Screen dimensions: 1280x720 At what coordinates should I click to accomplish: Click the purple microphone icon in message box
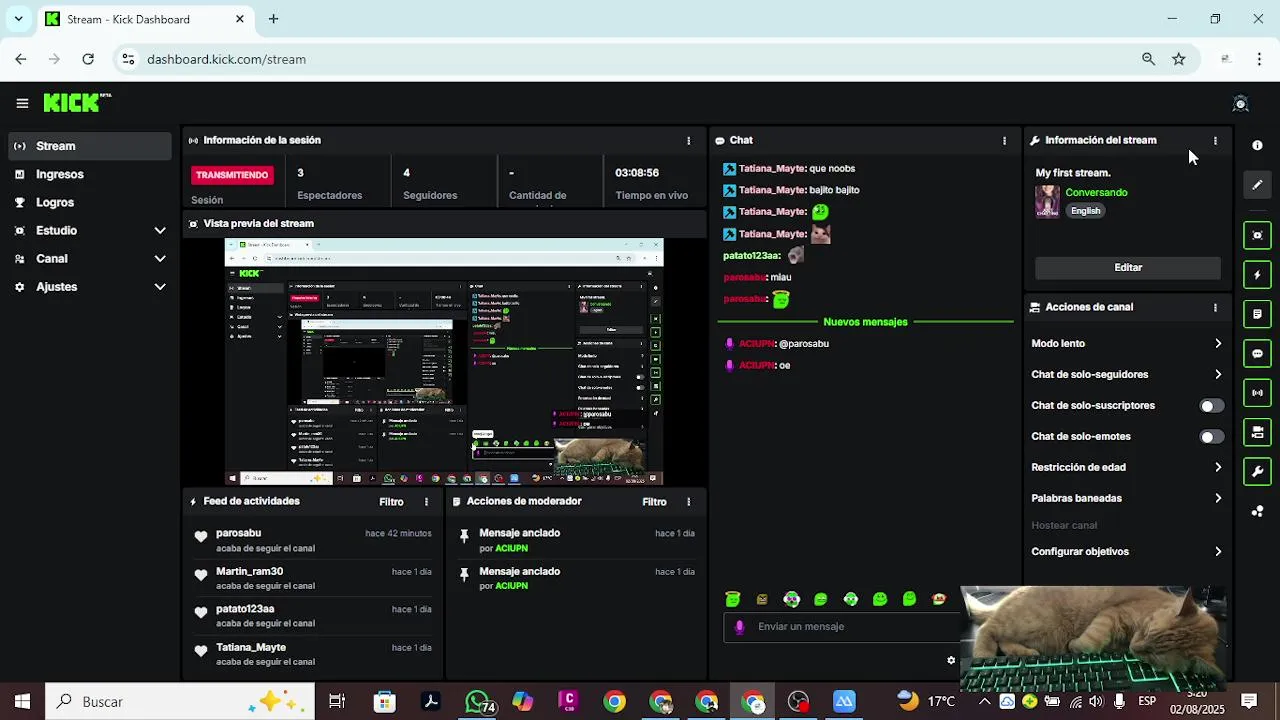click(739, 627)
